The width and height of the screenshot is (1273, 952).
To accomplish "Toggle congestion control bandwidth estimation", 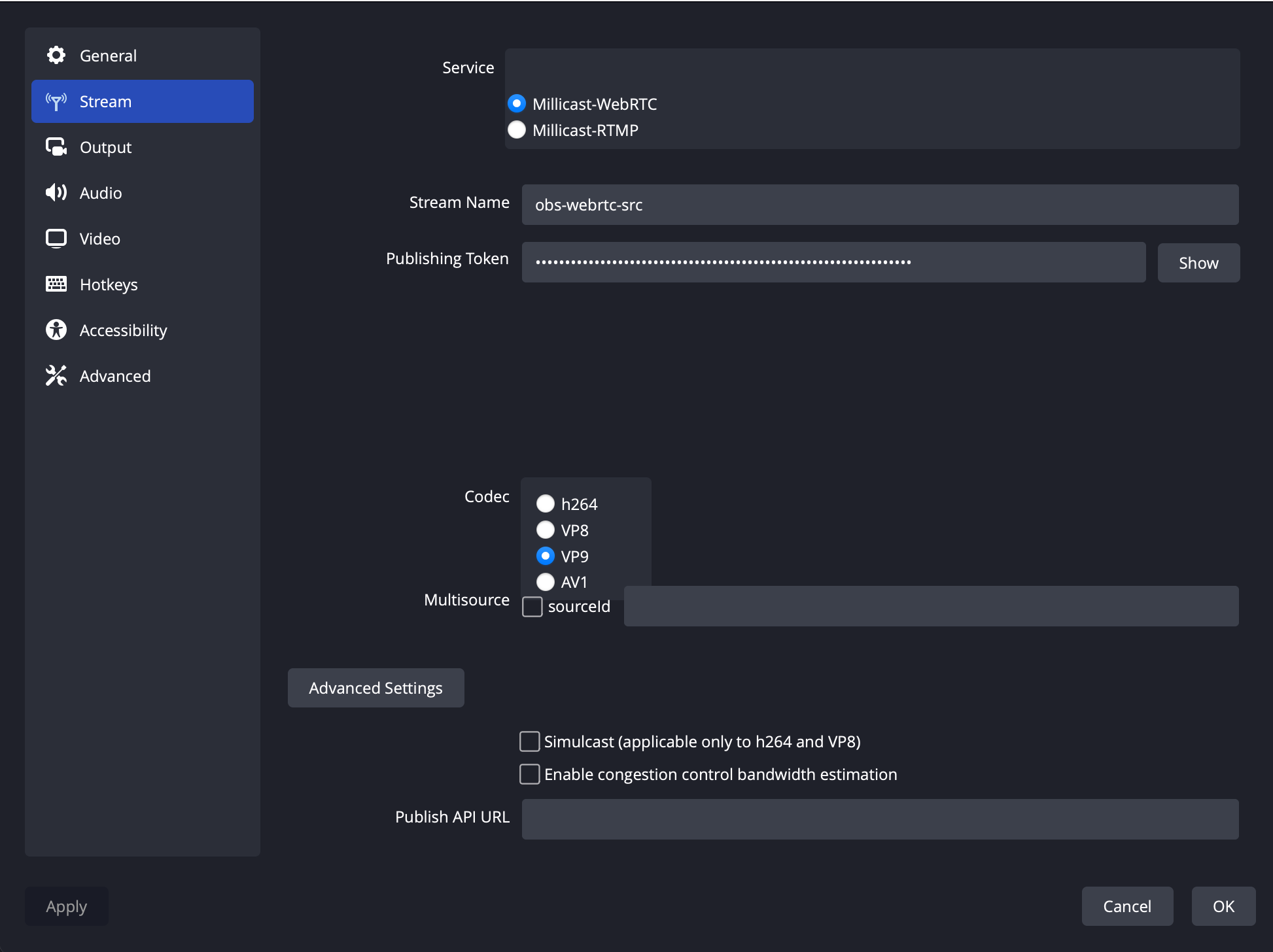I will pyautogui.click(x=529, y=774).
